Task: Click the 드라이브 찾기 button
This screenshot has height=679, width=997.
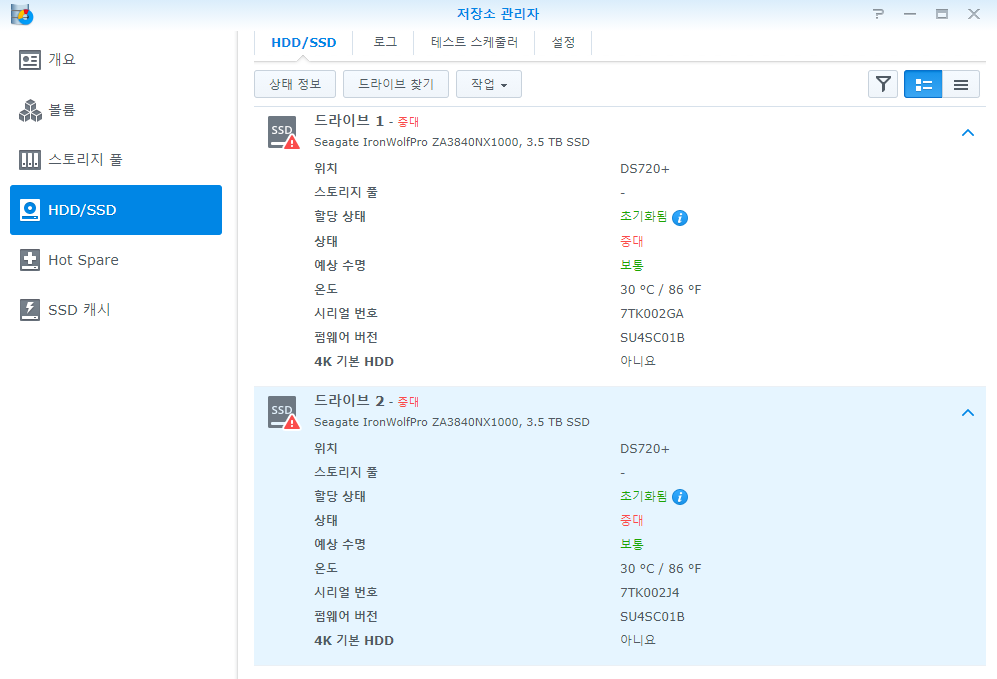Action: 395,84
